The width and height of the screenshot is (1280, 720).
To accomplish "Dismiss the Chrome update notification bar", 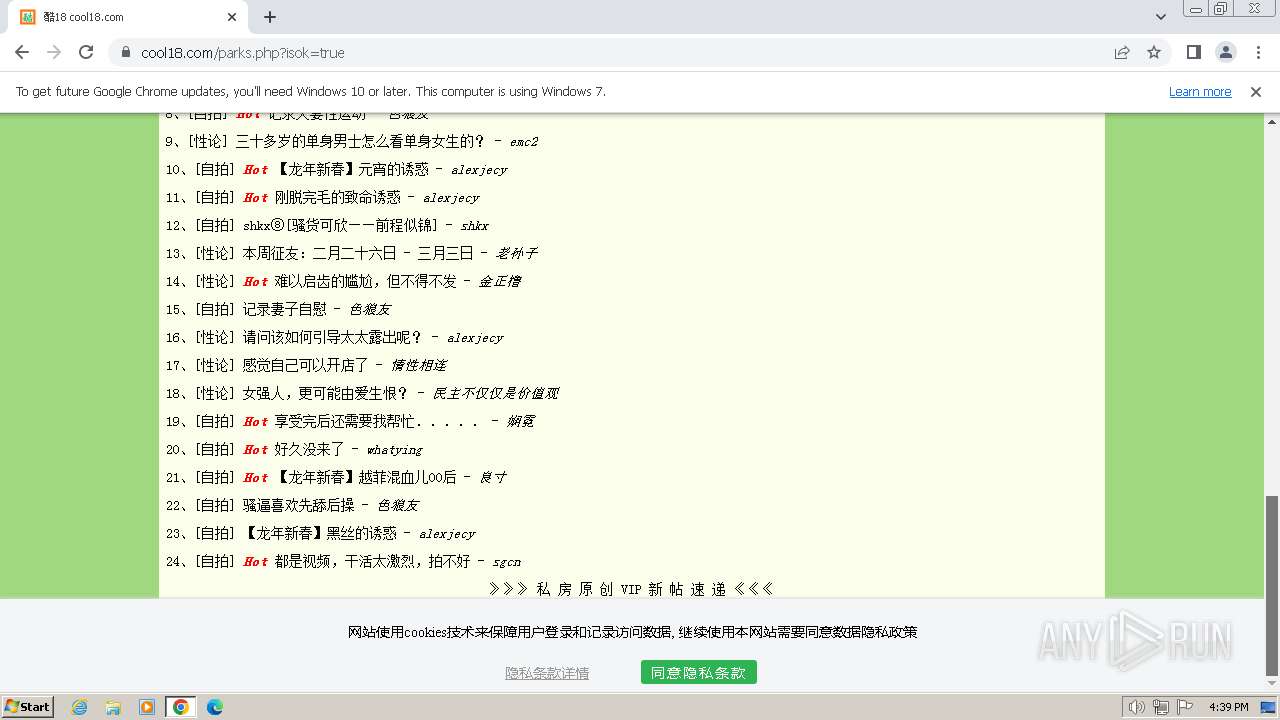I will click(x=1256, y=91).
